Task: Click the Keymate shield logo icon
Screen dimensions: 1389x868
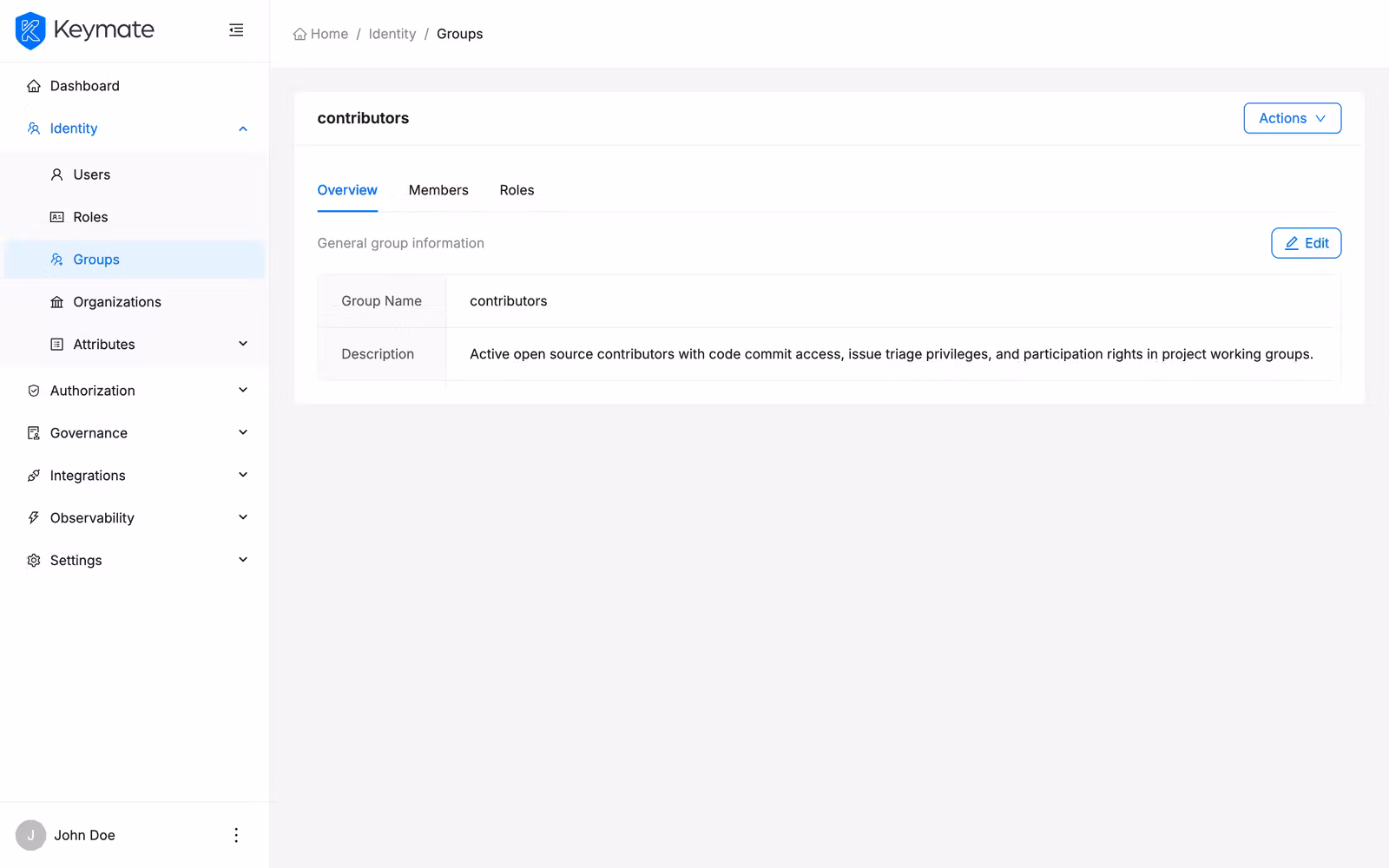Action: (x=30, y=30)
